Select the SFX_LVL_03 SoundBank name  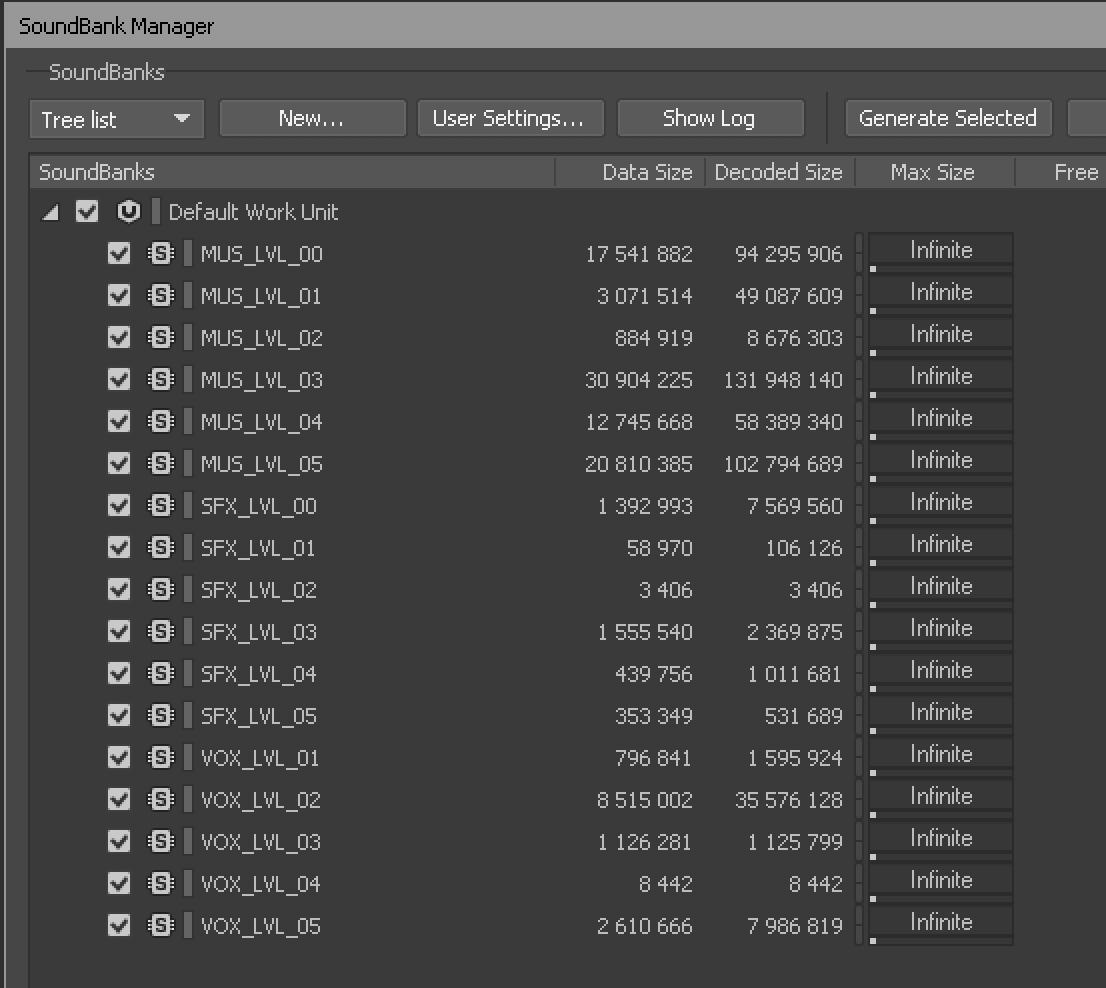259,632
